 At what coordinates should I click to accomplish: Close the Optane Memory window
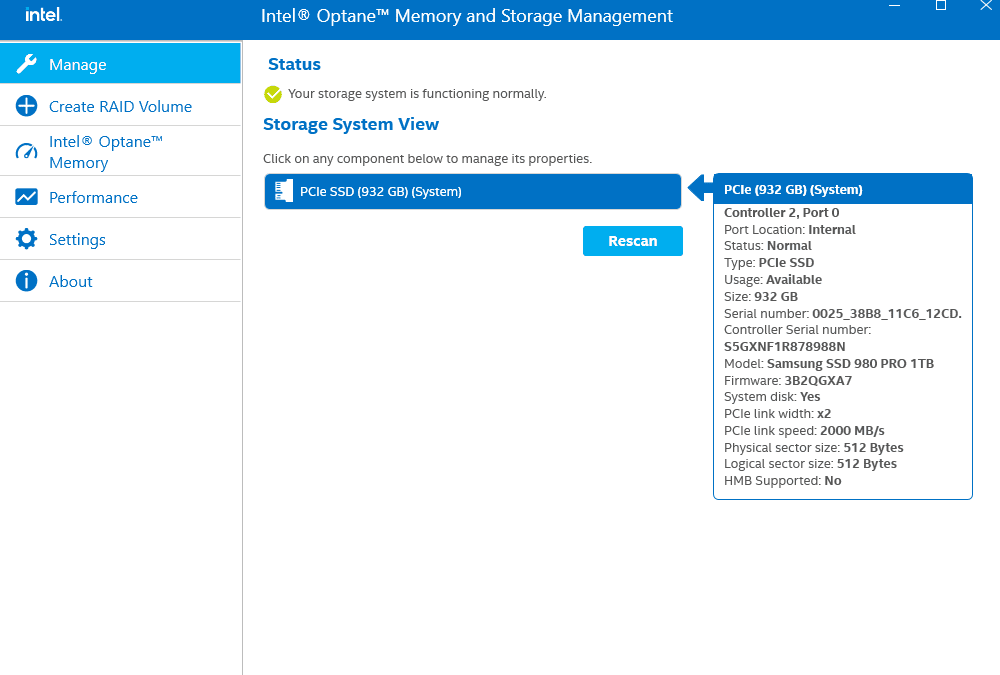(986, 6)
